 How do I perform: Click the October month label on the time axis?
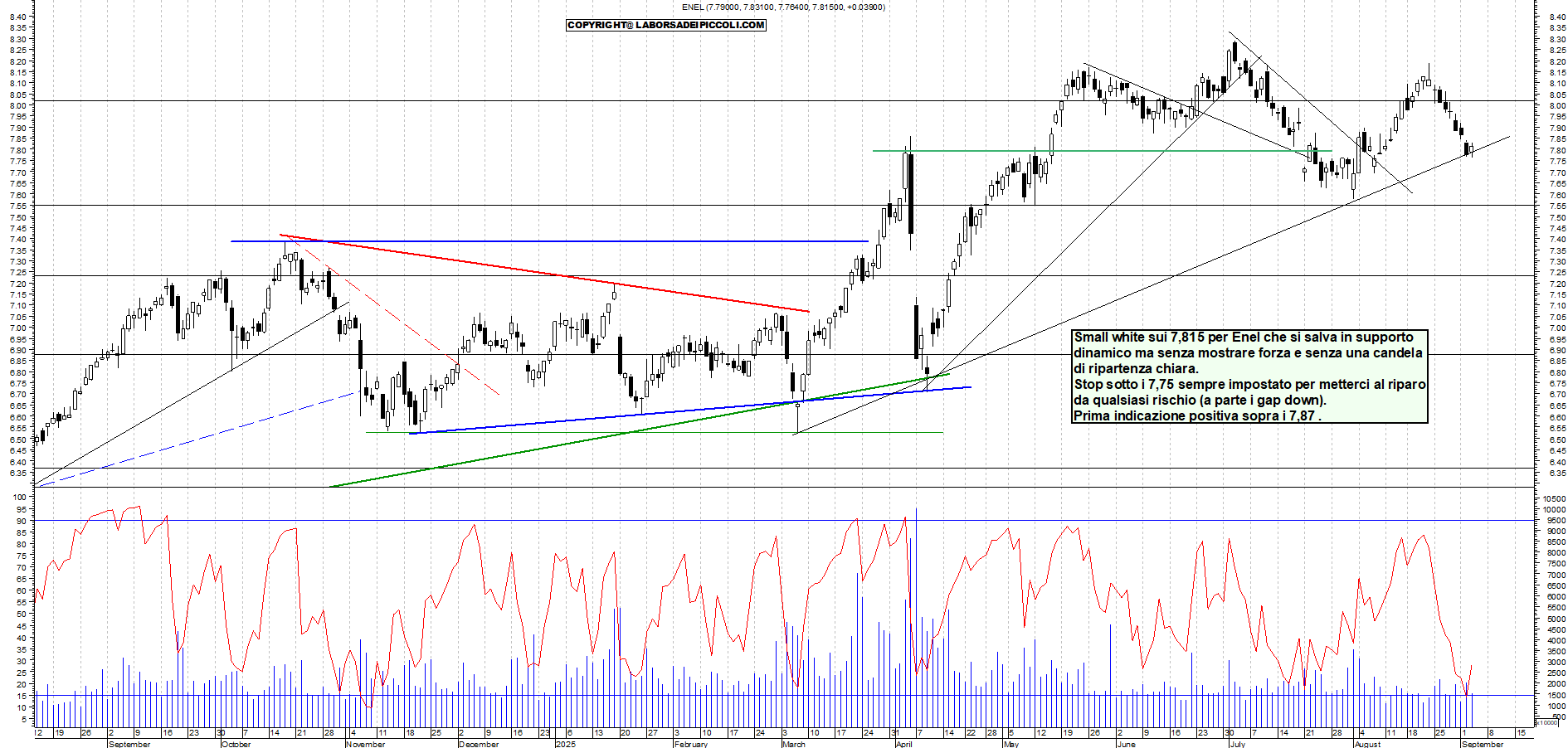click(x=236, y=744)
